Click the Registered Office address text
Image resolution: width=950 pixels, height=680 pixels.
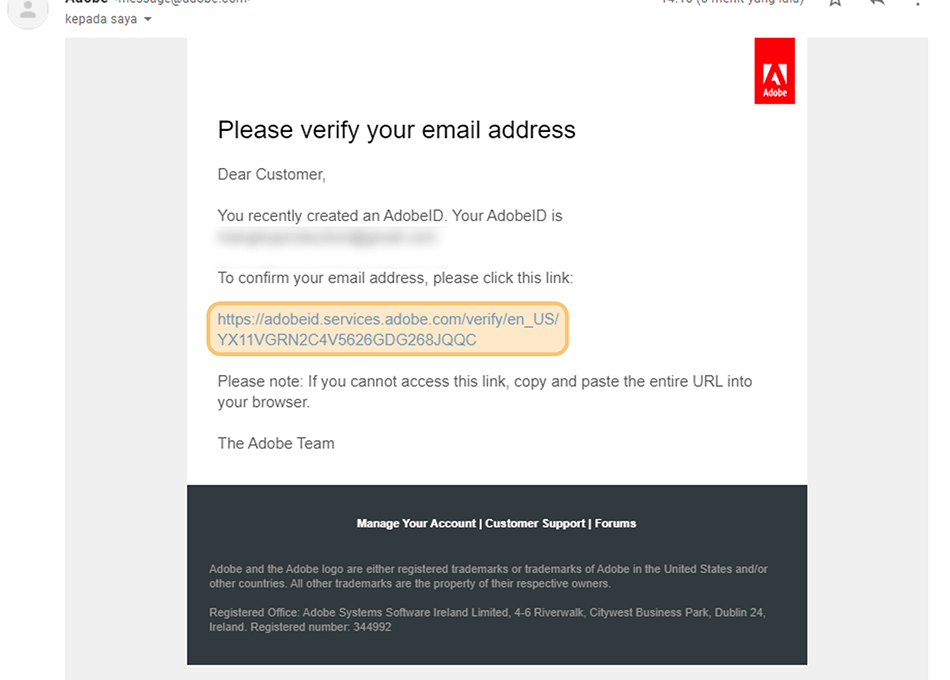point(487,619)
